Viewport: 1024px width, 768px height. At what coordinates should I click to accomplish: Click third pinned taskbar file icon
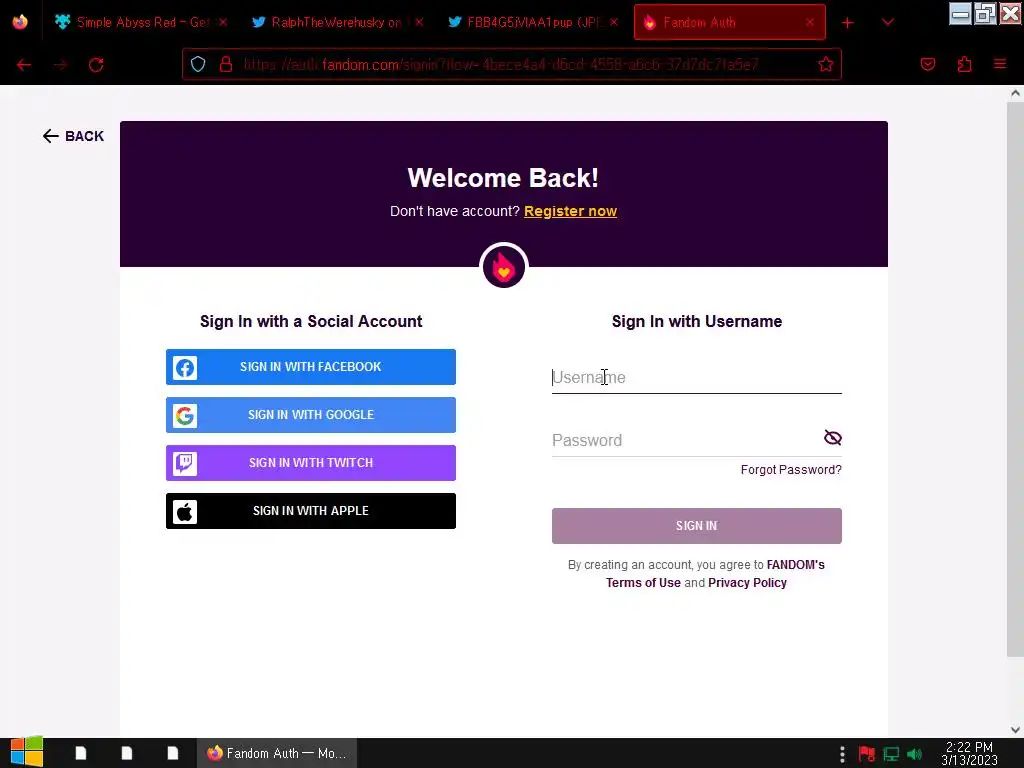[173, 753]
